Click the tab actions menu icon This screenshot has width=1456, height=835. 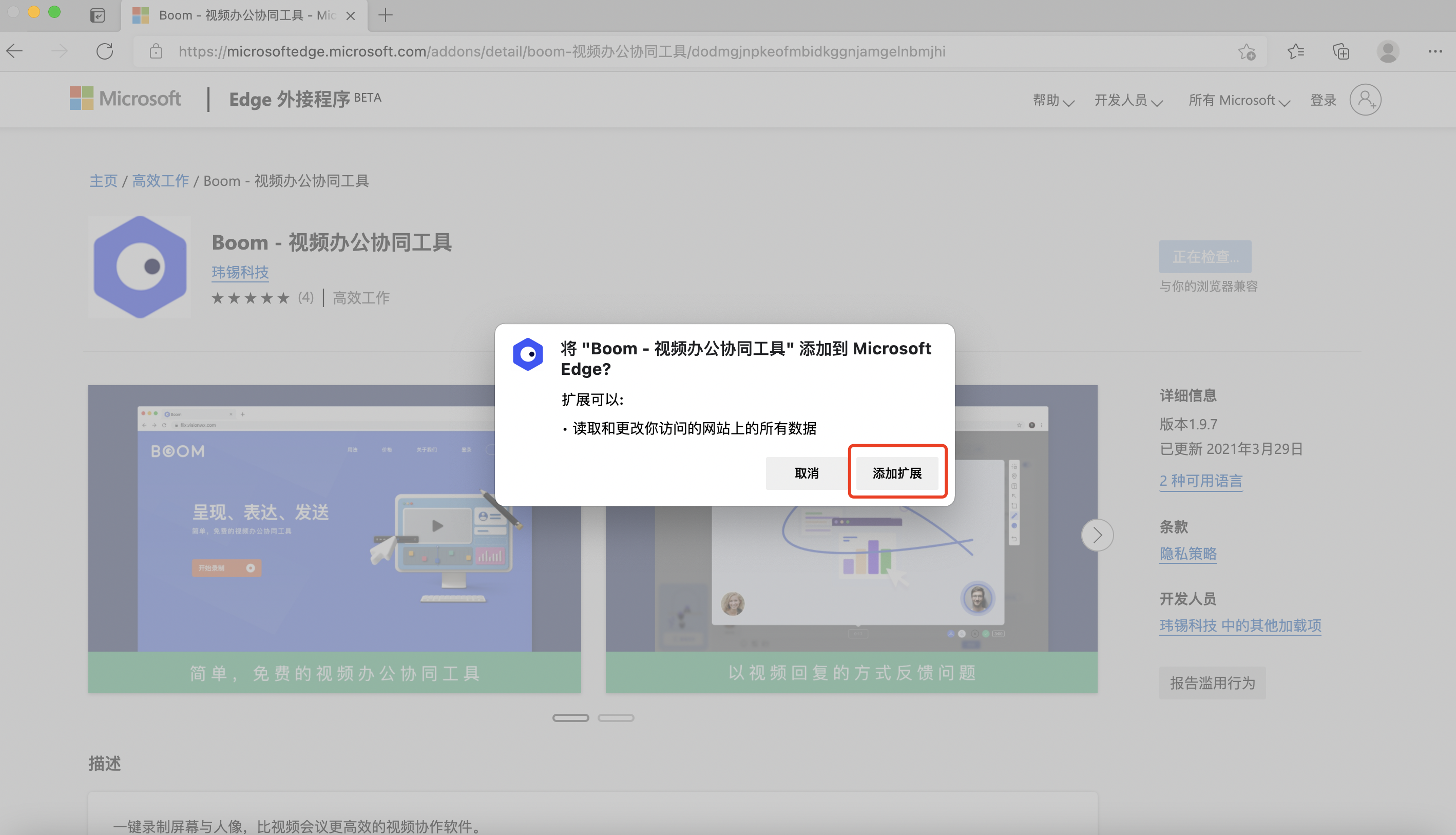pos(98,15)
